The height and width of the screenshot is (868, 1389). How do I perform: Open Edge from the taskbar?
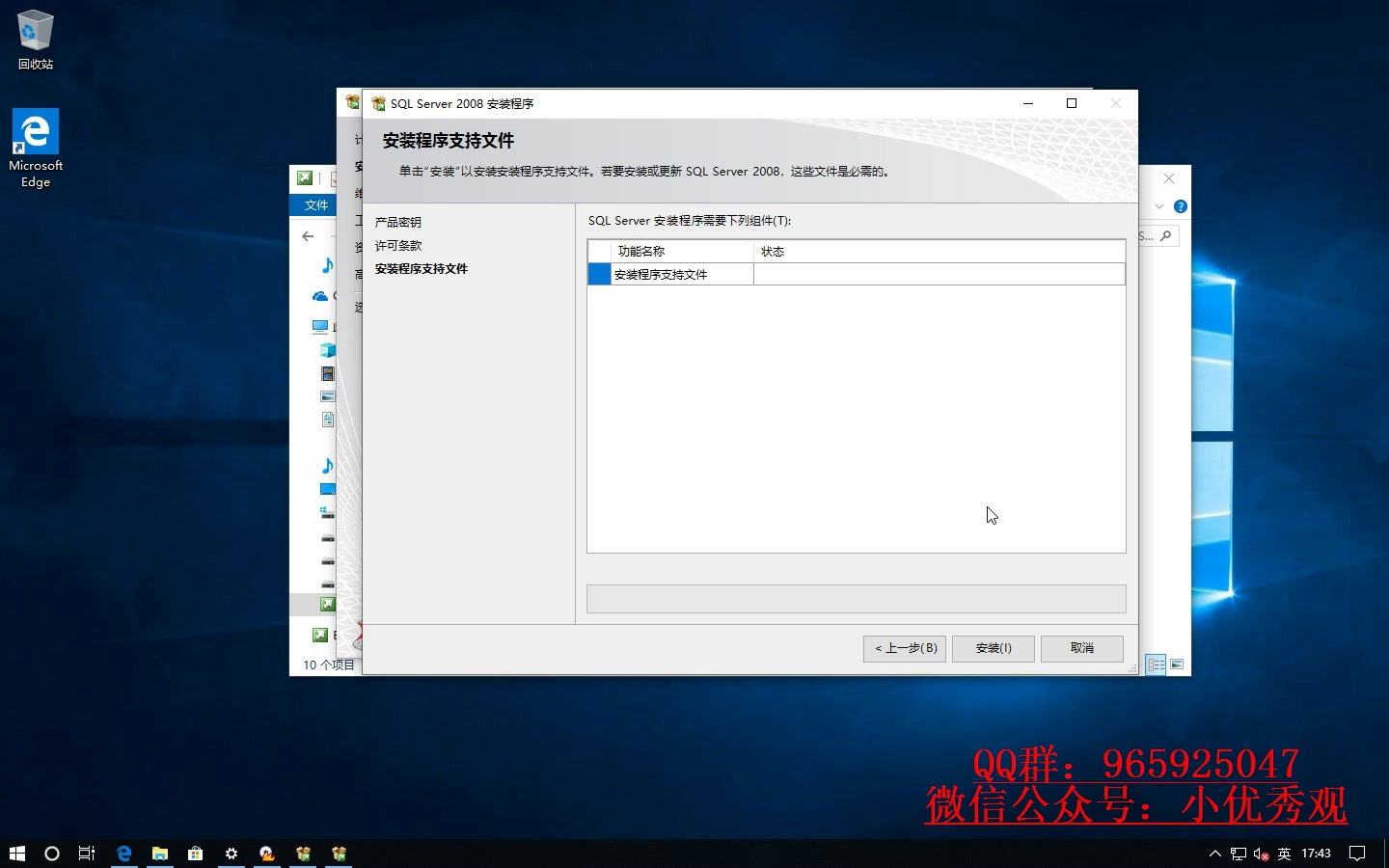pos(124,854)
